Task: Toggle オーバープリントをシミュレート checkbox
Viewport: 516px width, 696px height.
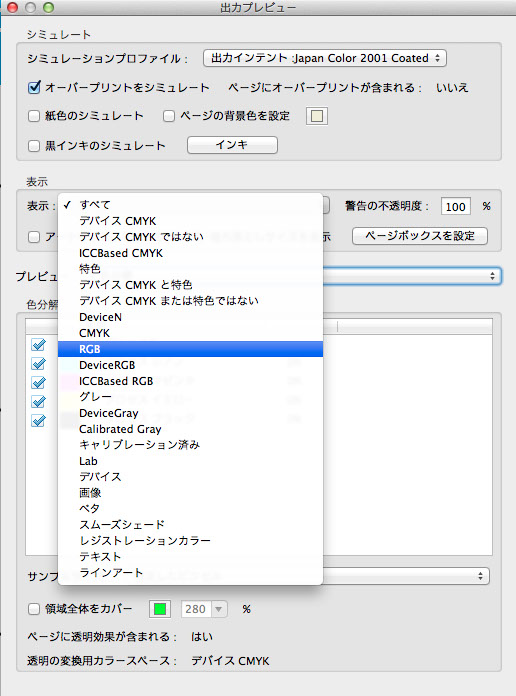Action: click(34, 87)
